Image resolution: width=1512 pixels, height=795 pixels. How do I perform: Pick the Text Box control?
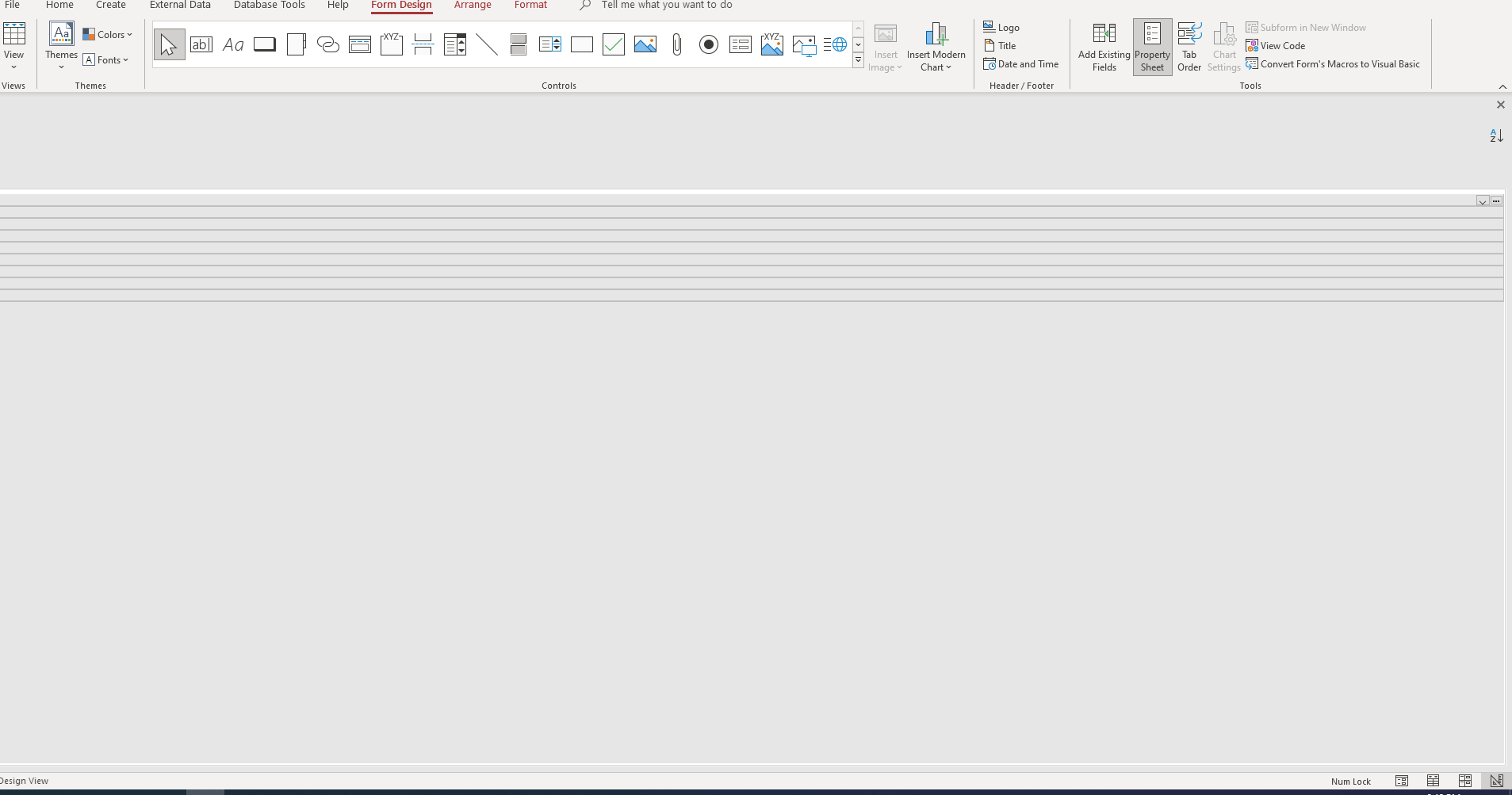(x=201, y=44)
